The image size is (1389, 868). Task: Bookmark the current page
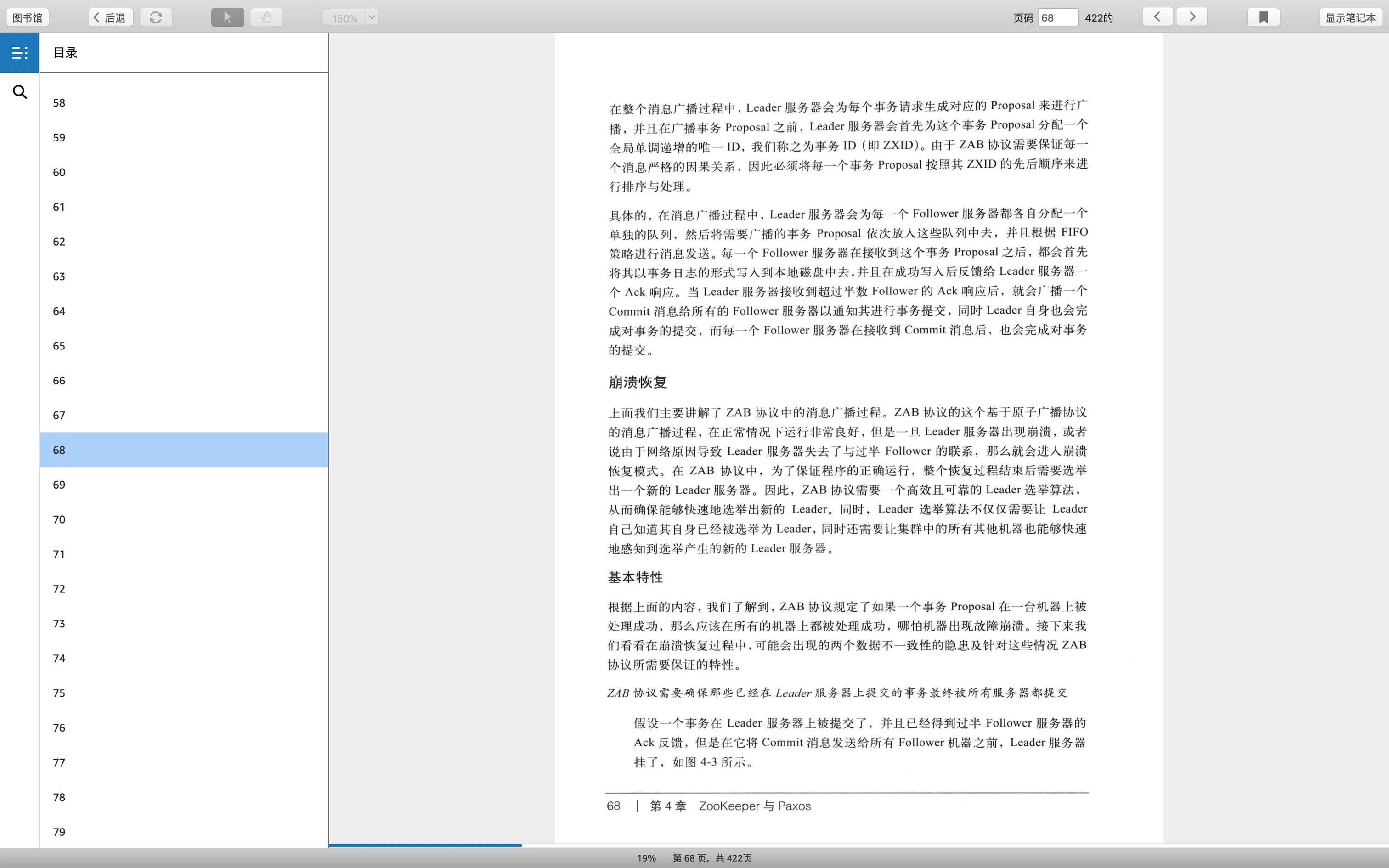coord(1263,17)
